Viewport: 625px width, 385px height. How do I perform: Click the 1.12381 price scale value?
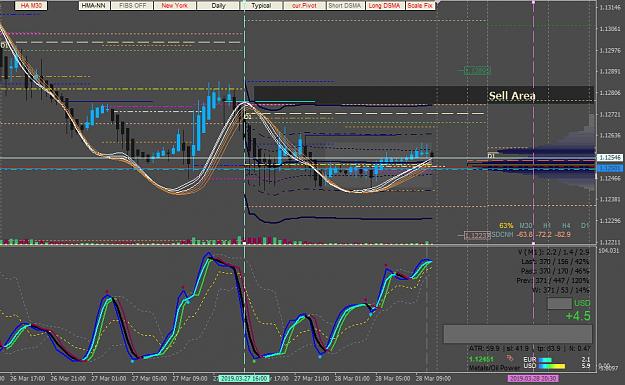click(610, 199)
